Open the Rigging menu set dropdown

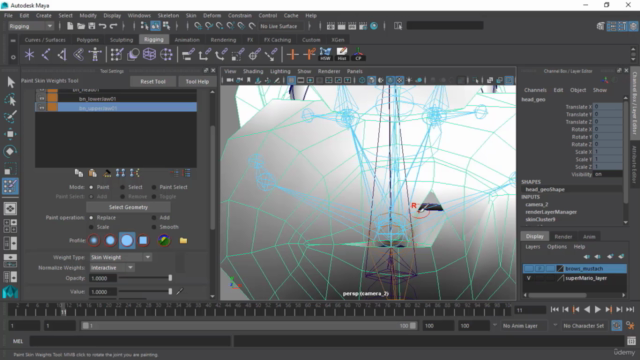31,26
